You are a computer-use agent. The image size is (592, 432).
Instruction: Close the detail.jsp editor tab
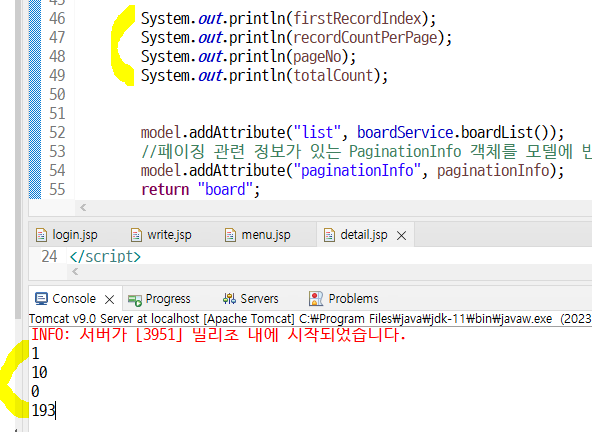coord(402,236)
